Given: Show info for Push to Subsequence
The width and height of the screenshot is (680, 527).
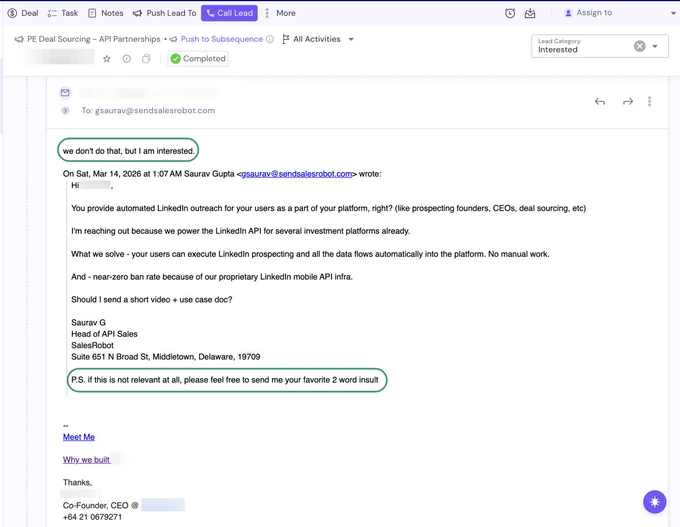Looking at the screenshot, I should tap(270, 39).
